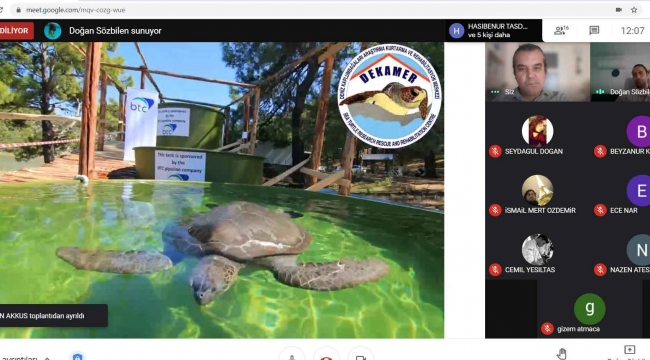
Task: Select ISMAIL MERT OZDEMIR's avatar
Action: tap(537, 190)
